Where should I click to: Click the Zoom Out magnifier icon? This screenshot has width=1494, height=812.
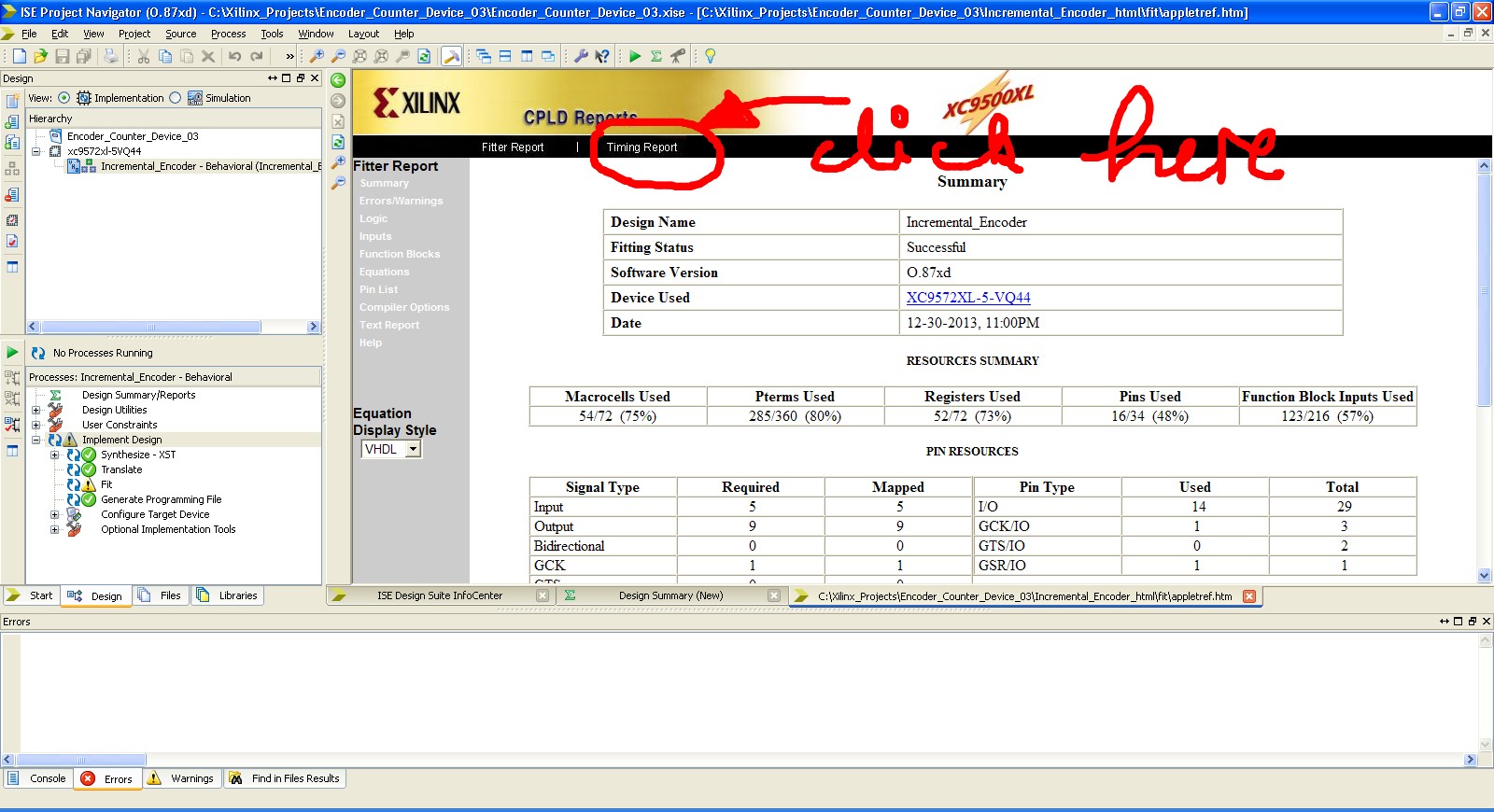338,56
